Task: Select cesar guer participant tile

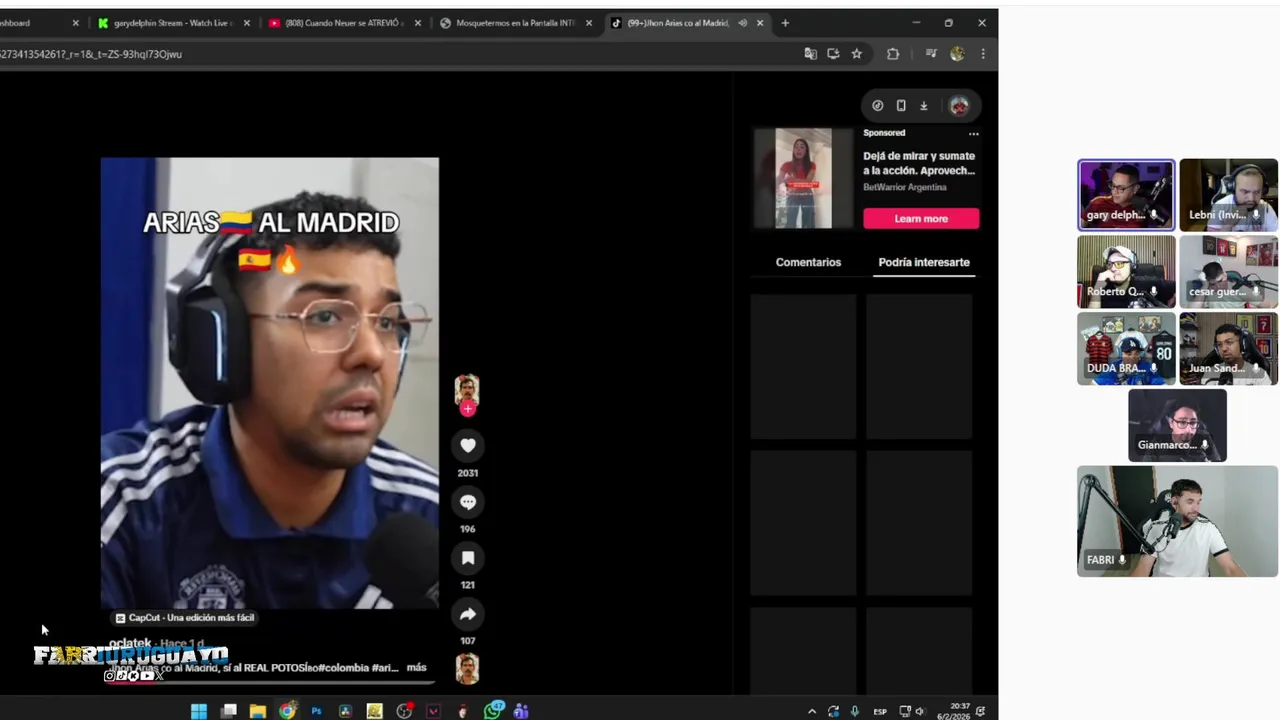Action: (x=1228, y=271)
